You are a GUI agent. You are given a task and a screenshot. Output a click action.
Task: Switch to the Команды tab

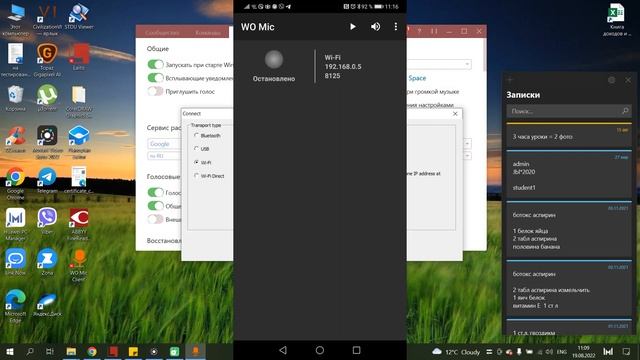click(x=208, y=33)
